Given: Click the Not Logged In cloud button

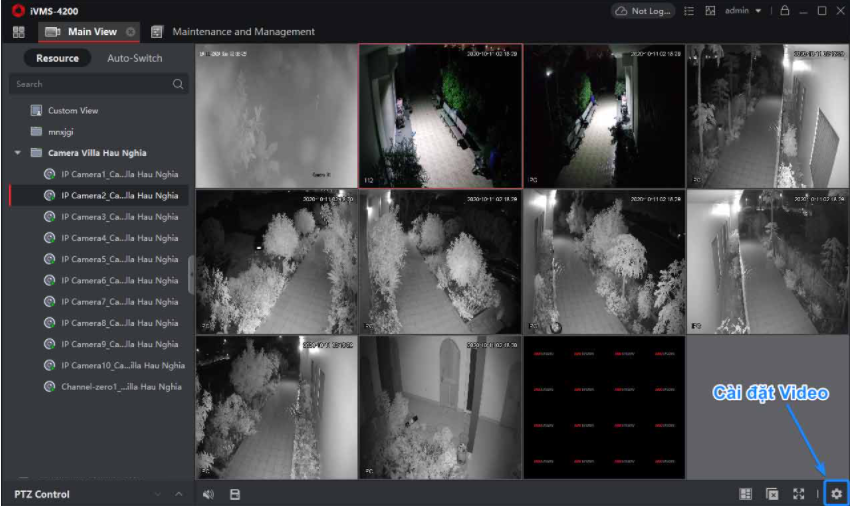Looking at the screenshot, I should [x=642, y=10].
